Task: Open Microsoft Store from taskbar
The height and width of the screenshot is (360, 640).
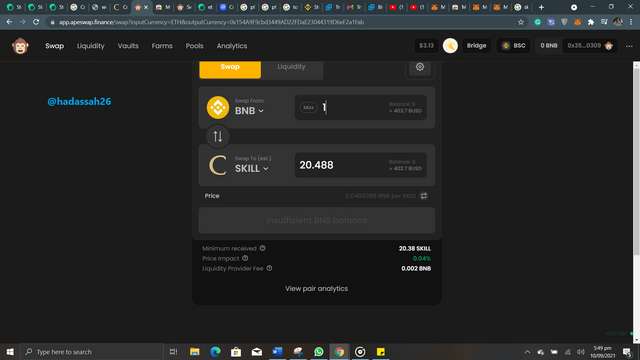Action: (x=236, y=351)
